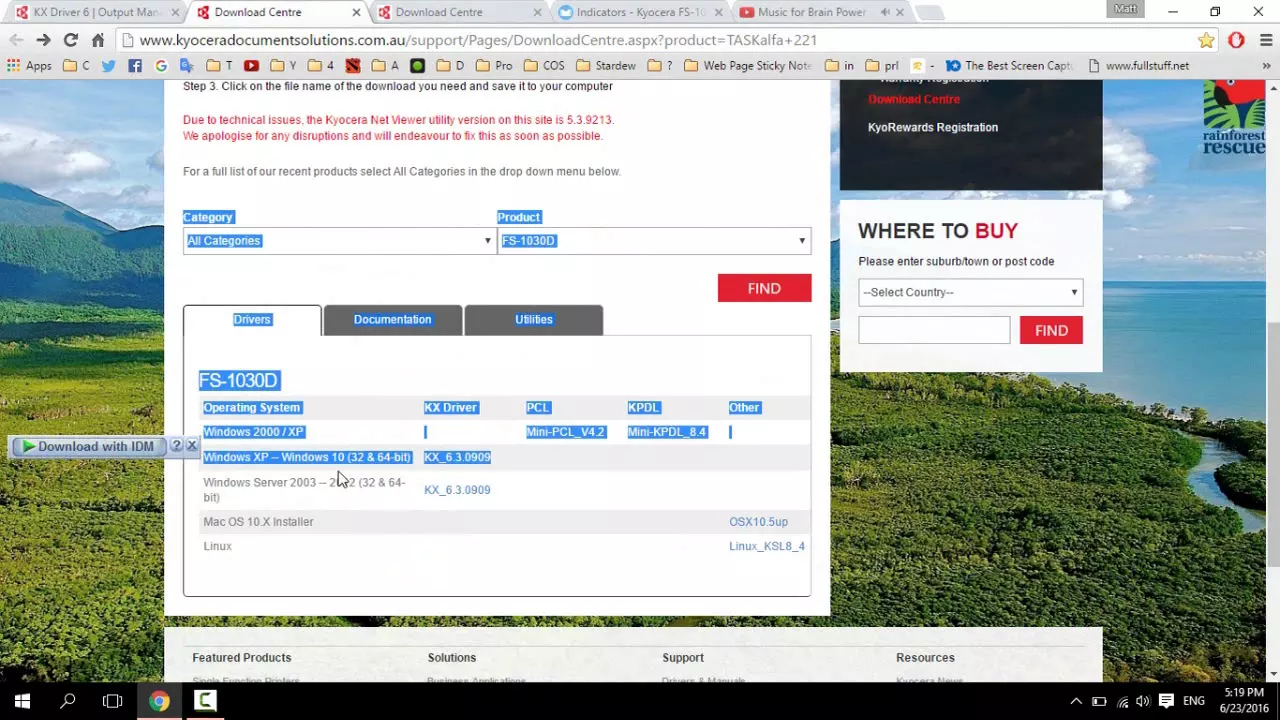The image size is (1280, 720).
Task: Open the Google Translate bookmark
Action: tap(186, 66)
